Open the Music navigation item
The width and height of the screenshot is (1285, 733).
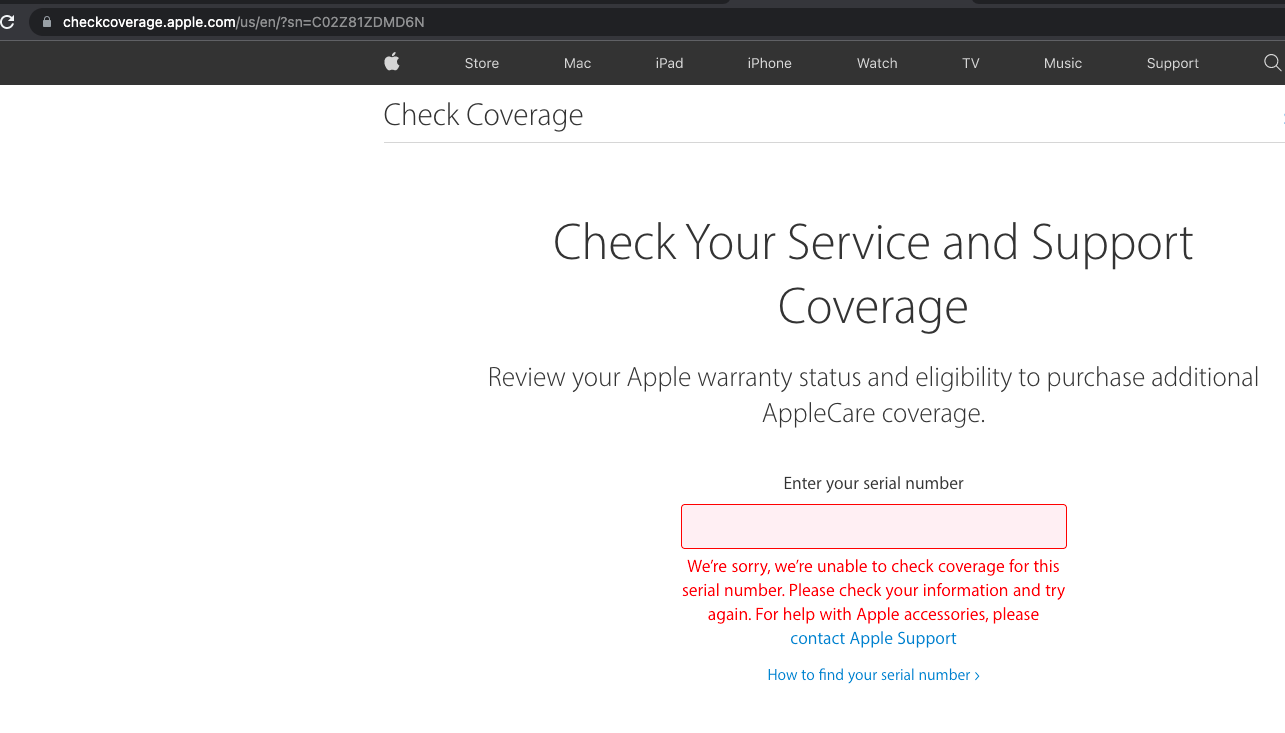click(x=1062, y=63)
